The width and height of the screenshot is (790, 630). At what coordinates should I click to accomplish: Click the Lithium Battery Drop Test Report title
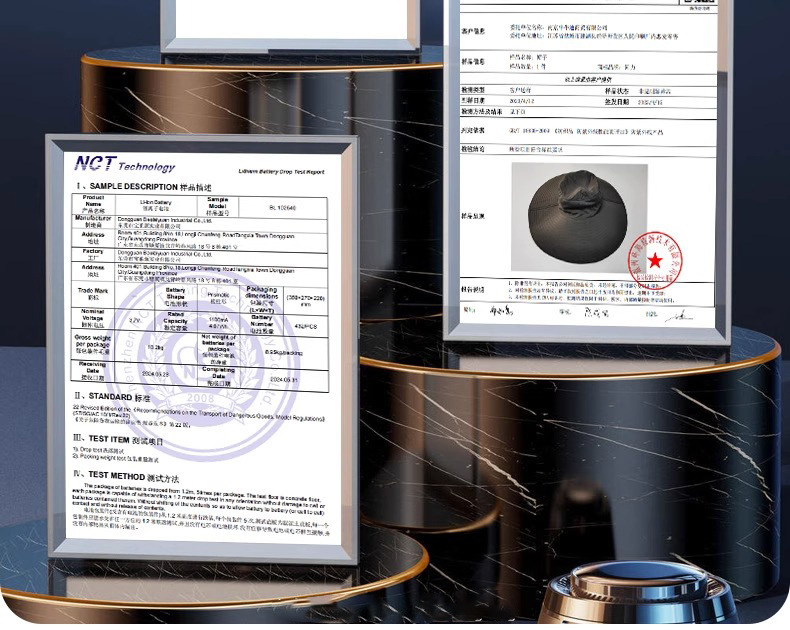point(281,172)
